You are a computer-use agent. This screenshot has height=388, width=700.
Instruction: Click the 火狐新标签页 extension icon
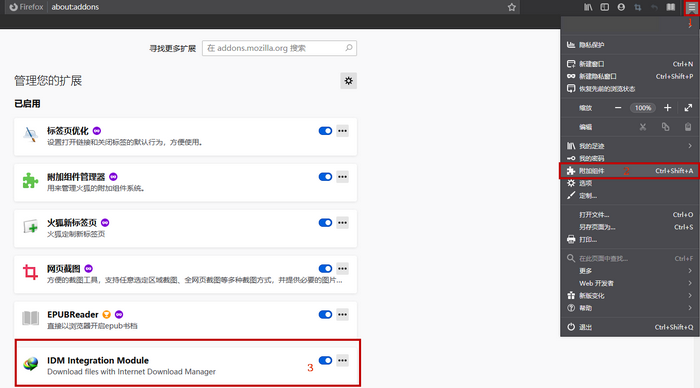(x=30, y=227)
